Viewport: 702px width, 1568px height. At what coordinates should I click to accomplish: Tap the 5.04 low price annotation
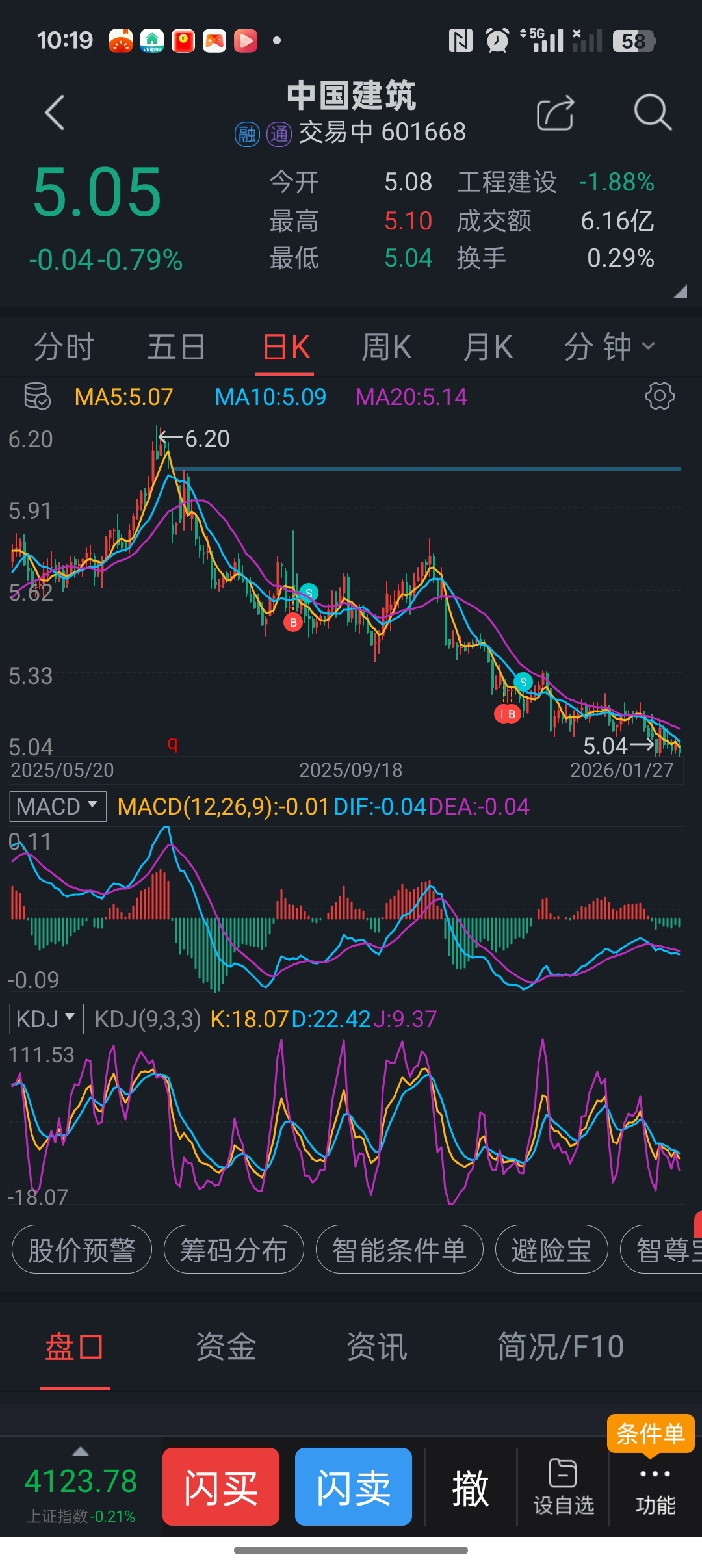(618, 746)
